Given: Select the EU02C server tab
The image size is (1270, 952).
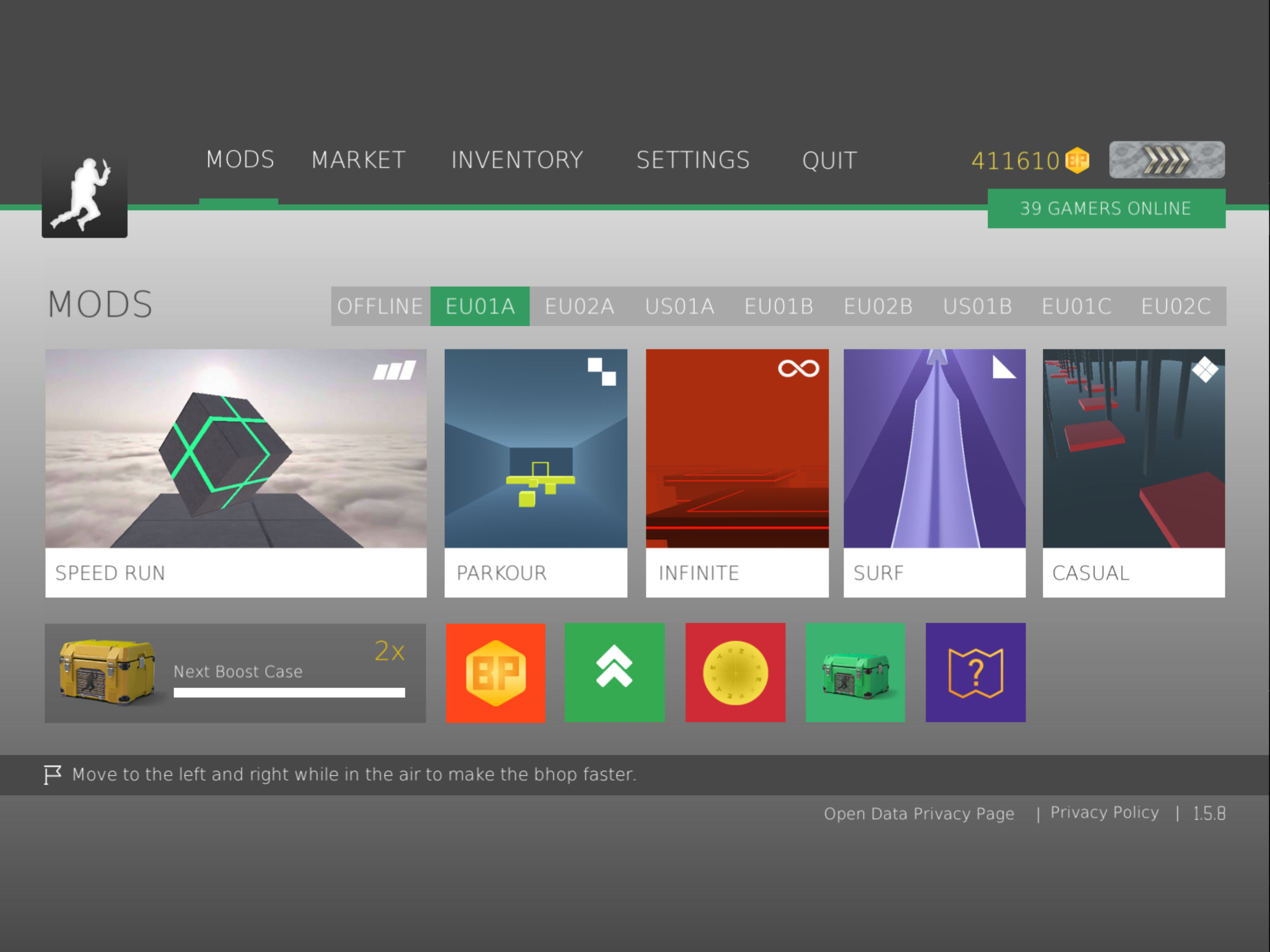Looking at the screenshot, I should 1176,306.
